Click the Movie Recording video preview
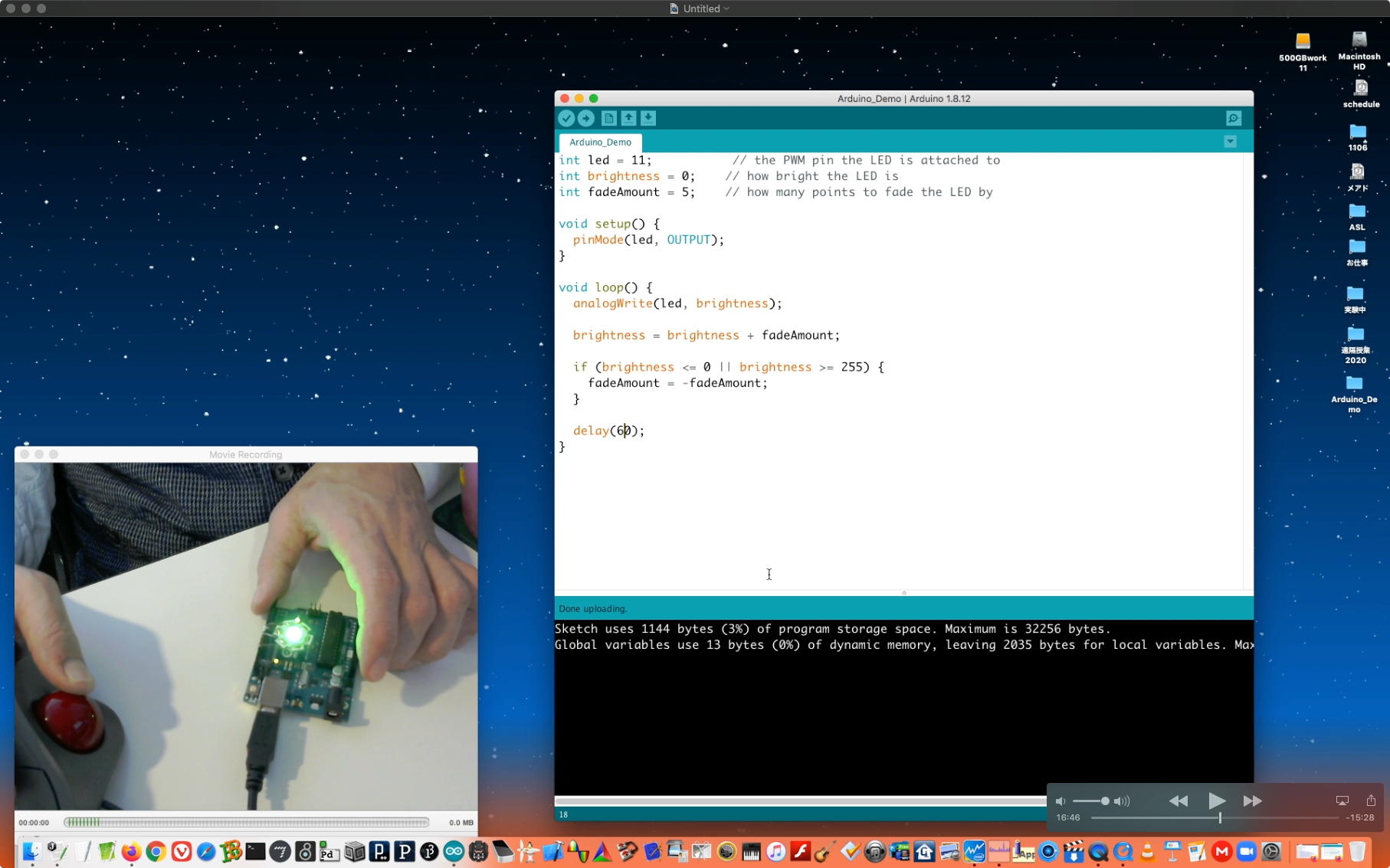 (246, 636)
